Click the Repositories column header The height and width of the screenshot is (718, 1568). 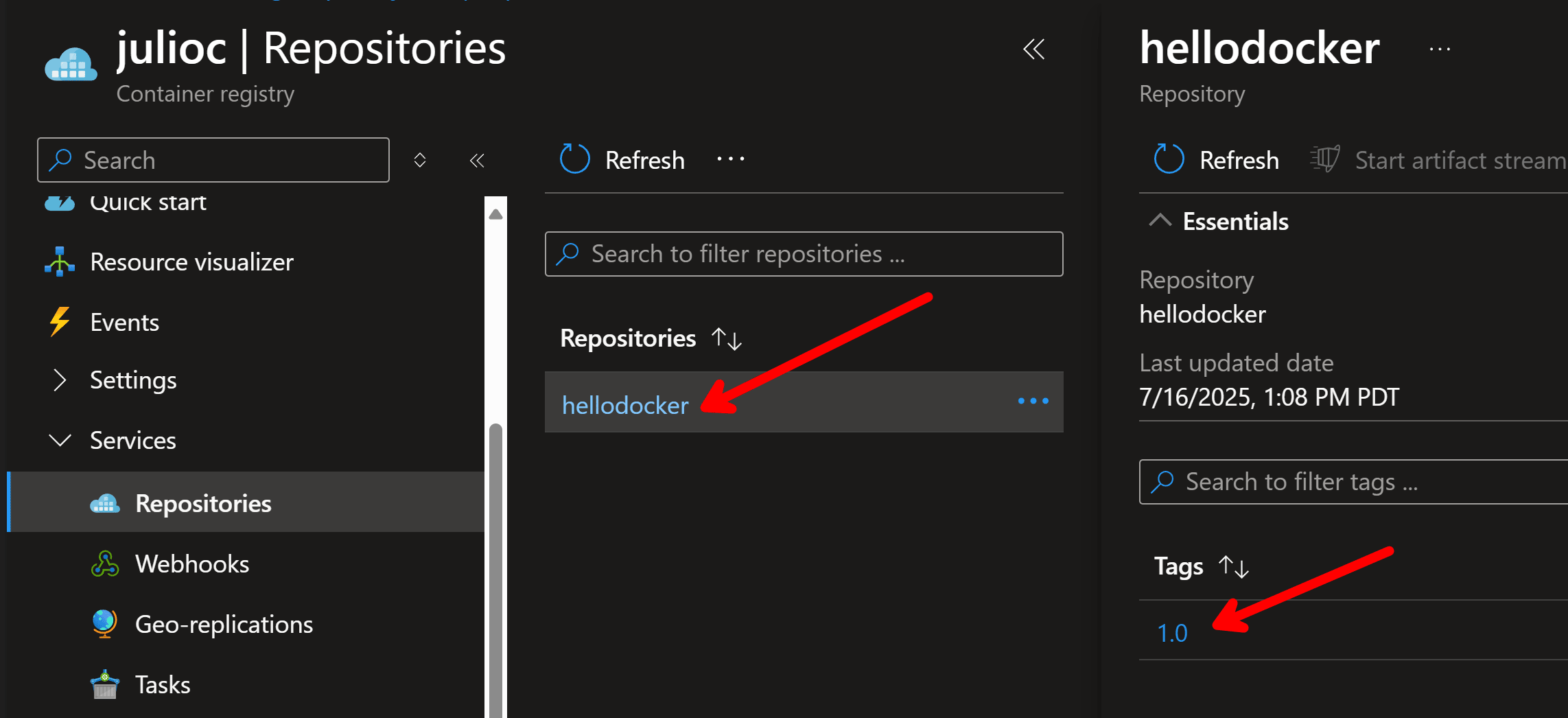tap(628, 338)
